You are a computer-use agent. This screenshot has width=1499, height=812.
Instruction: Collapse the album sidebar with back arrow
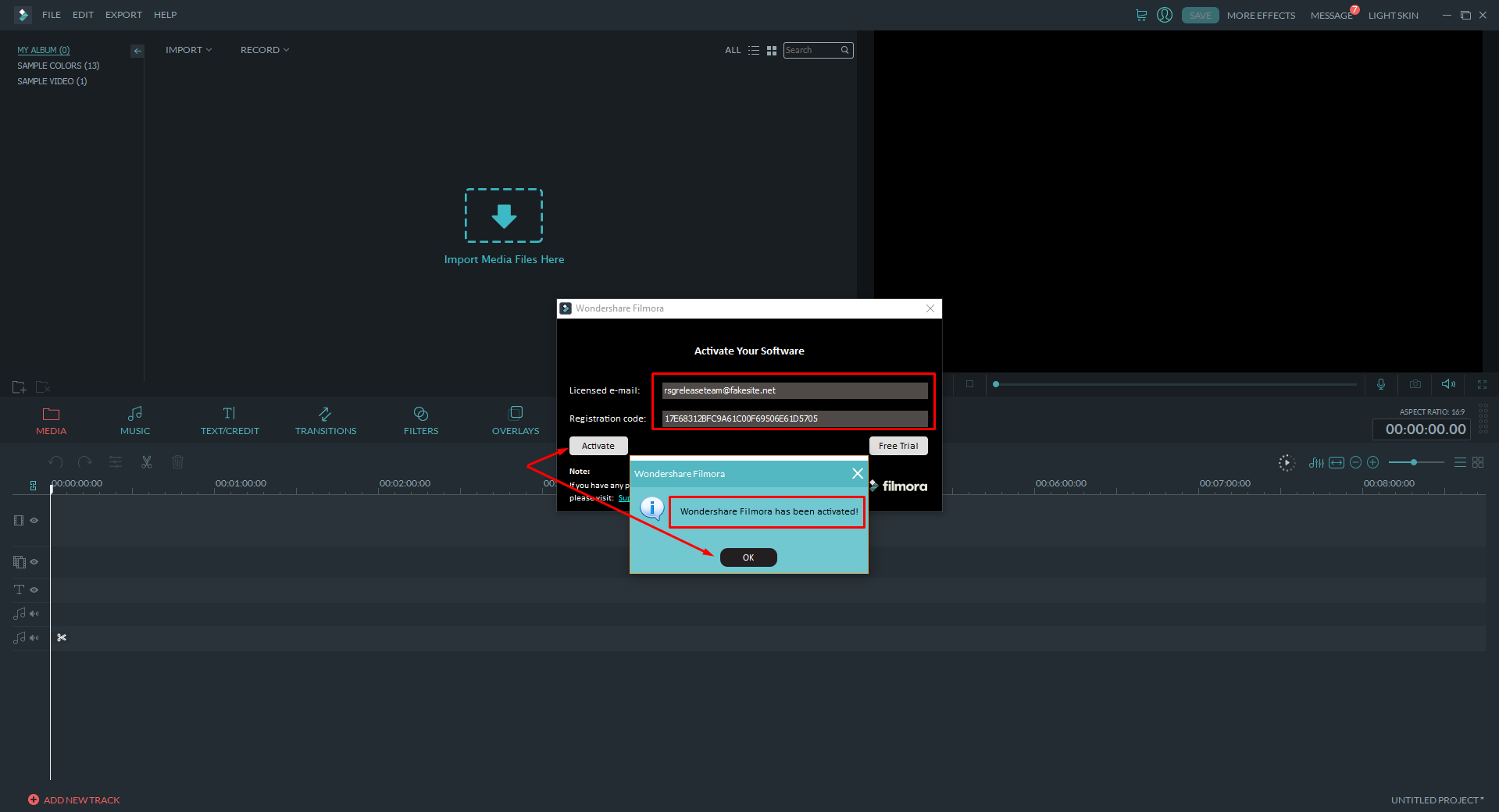137,51
